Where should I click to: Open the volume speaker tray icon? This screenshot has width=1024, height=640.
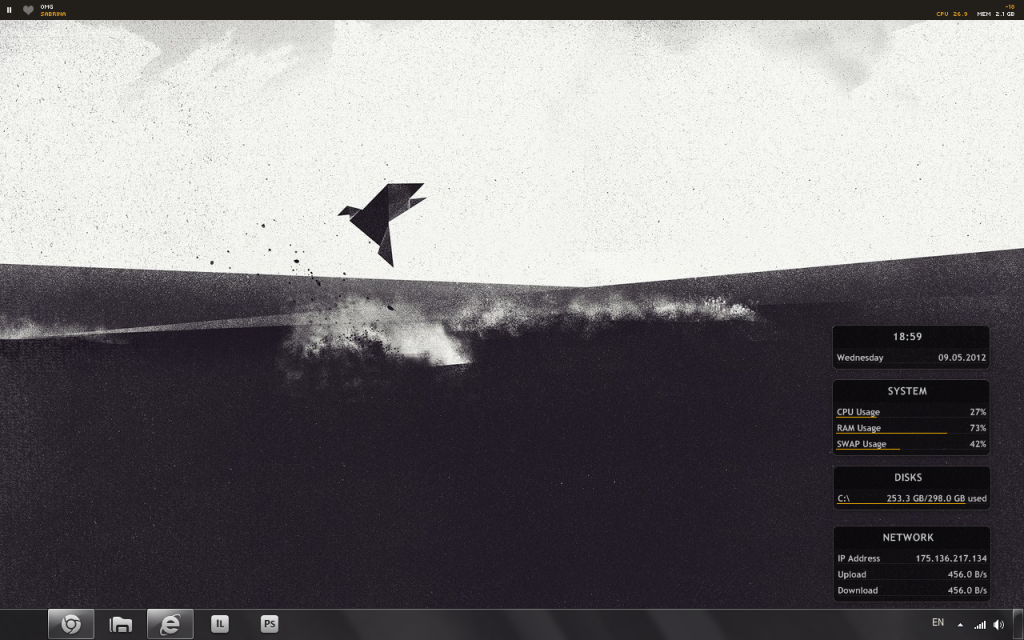[x=998, y=624]
